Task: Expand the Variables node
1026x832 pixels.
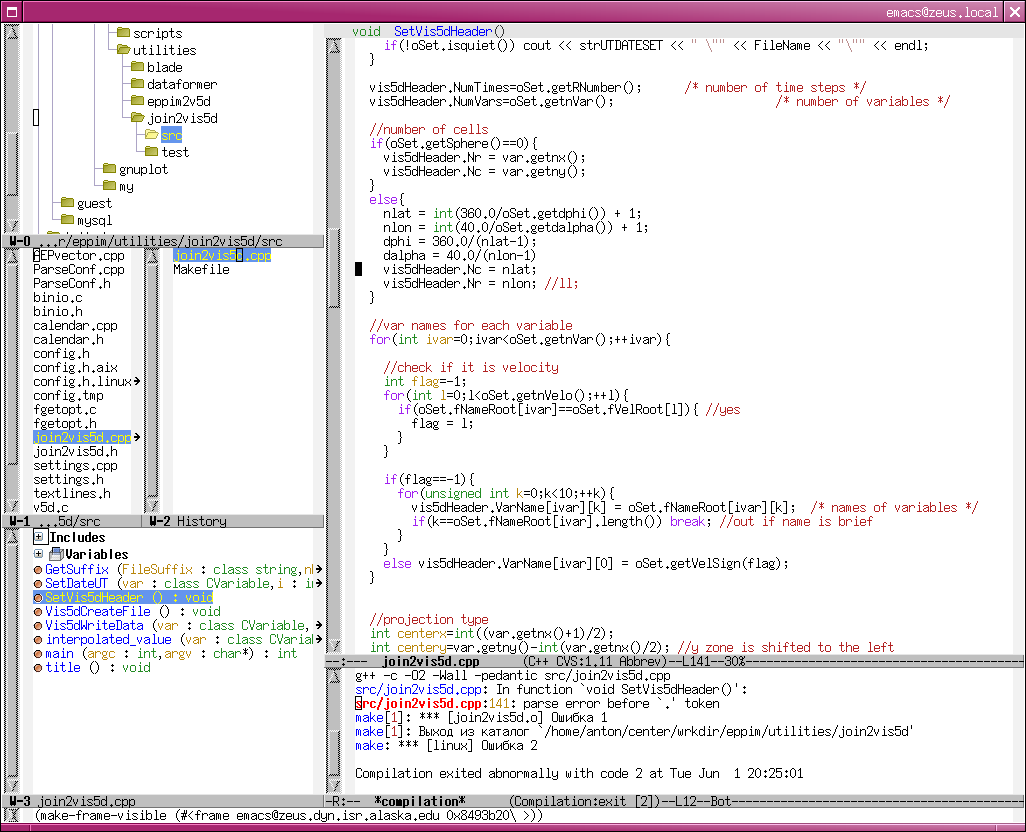Action: (x=39, y=554)
